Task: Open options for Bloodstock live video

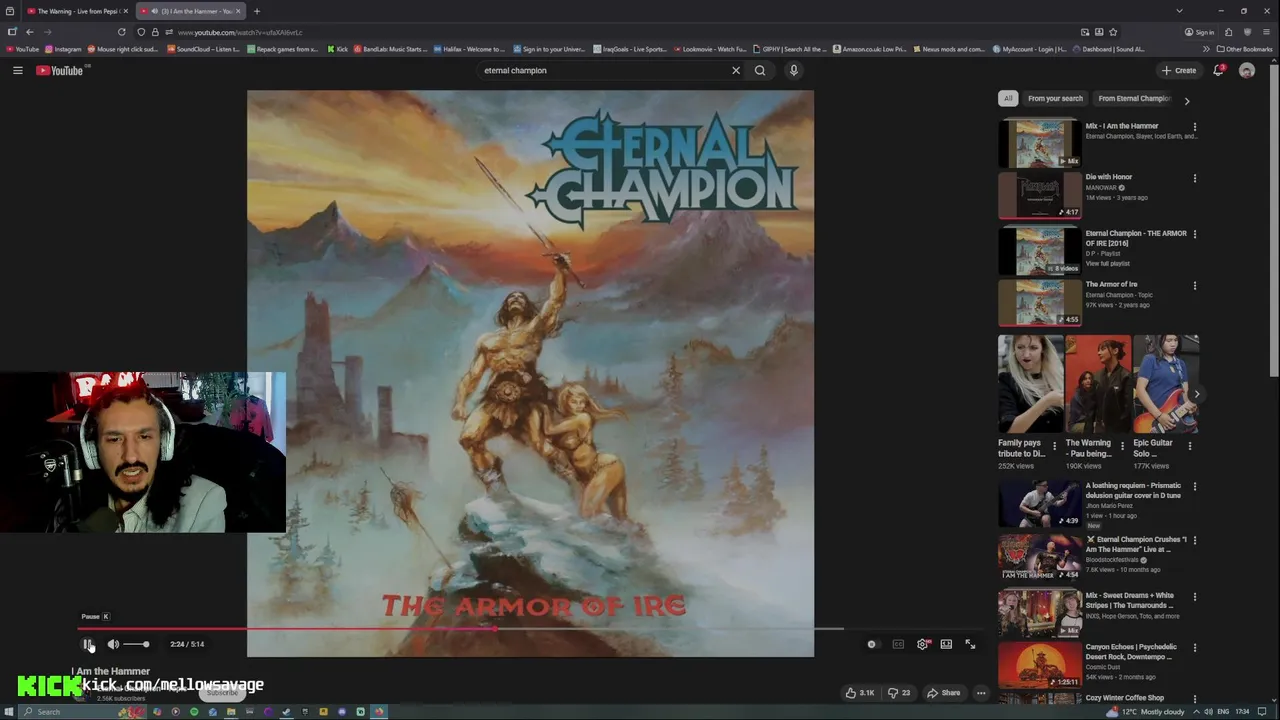Action: (x=1194, y=541)
